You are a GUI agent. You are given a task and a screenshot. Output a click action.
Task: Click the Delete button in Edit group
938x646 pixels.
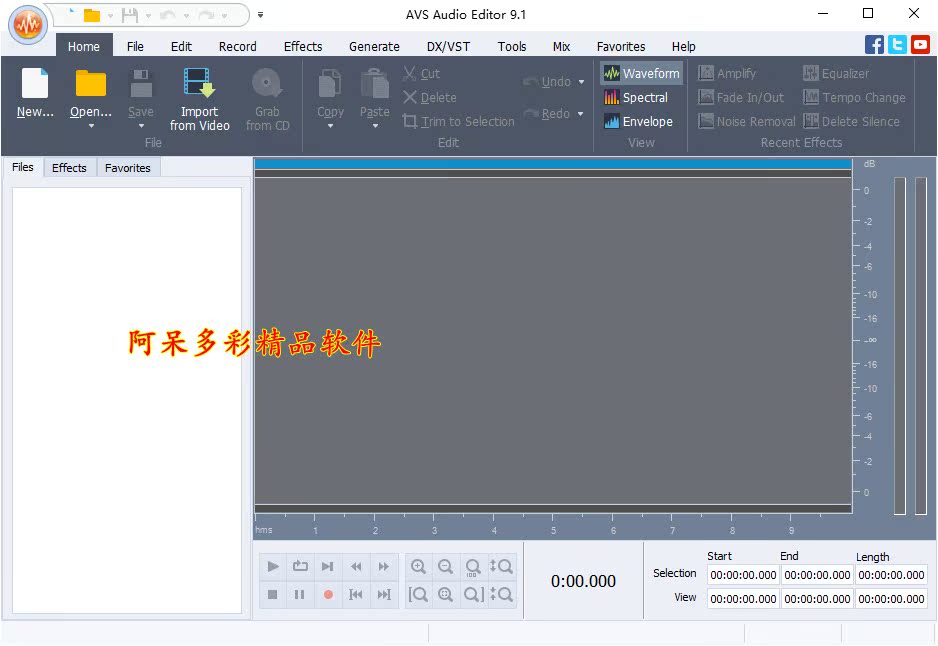point(430,97)
